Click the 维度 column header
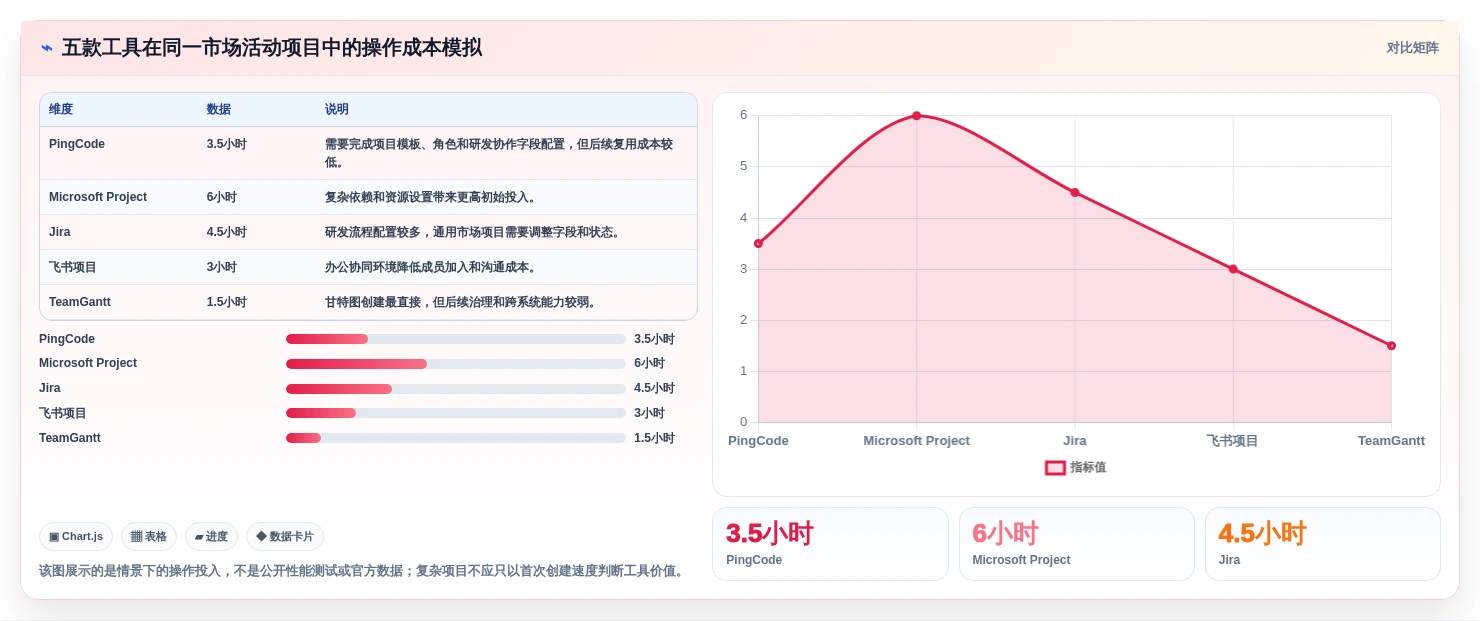 click(61, 109)
